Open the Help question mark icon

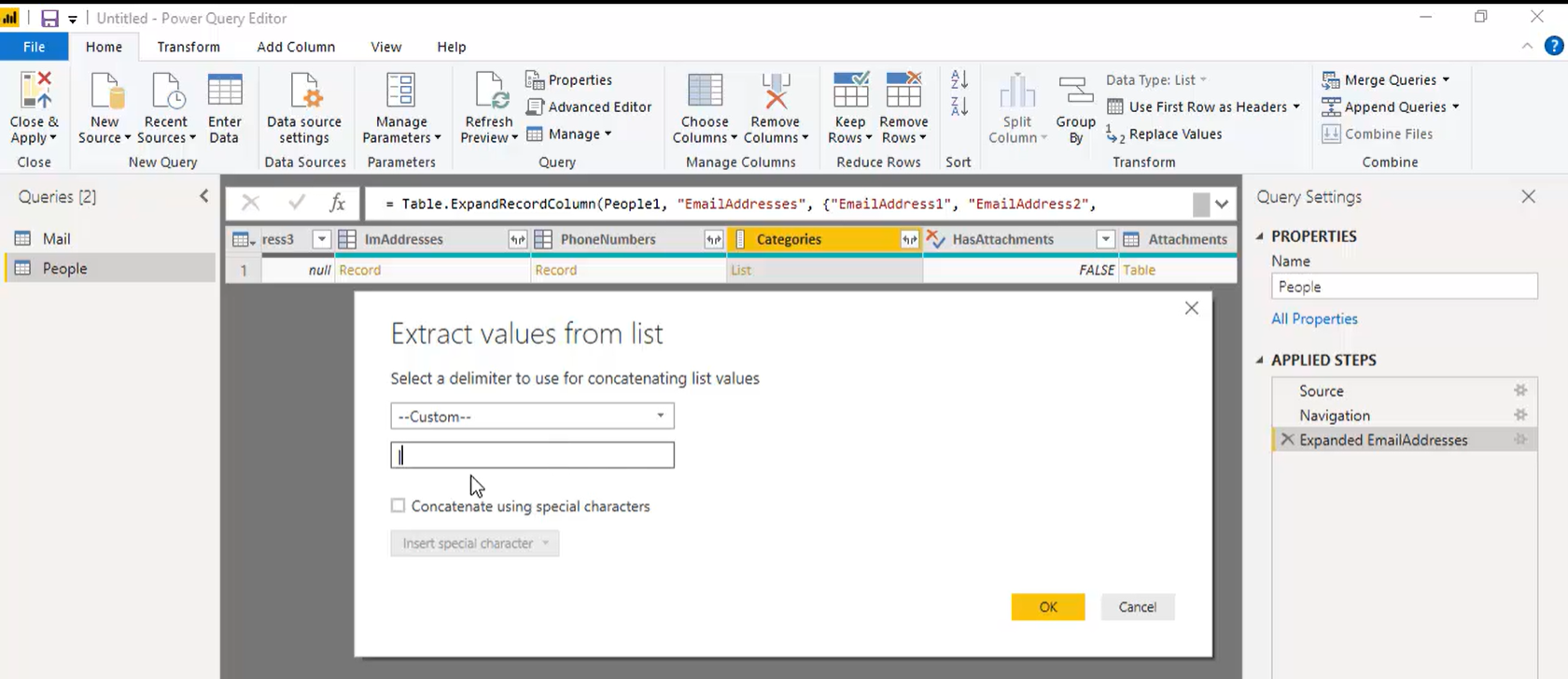coord(1554,46)
